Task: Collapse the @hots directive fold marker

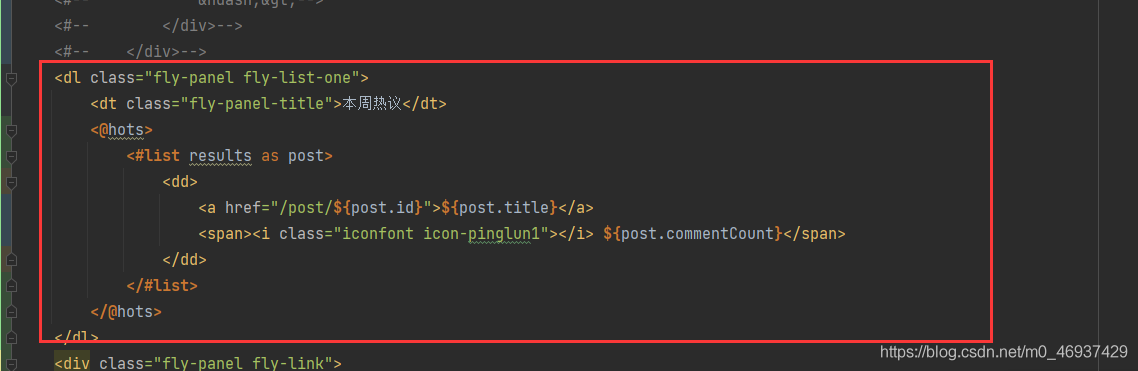Action: pyautogui.click(x=11, y=131)
